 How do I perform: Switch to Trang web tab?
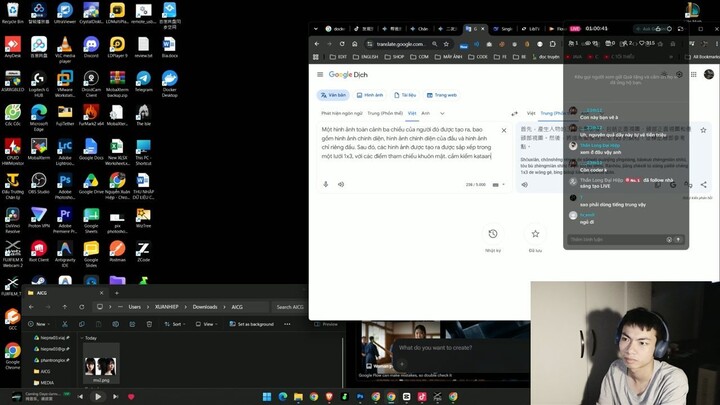point(442,95)
